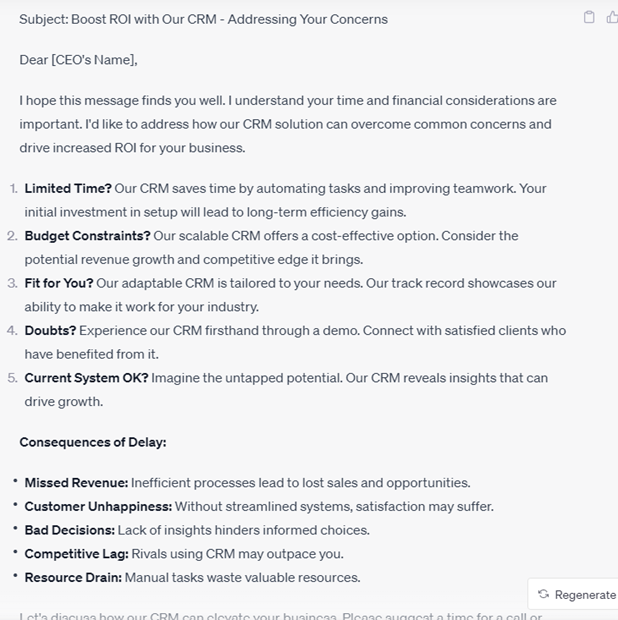Image resolution: width=618 pixels, height=620 pixels.
Task: Copy the response with the clipboard icon
Action: [x=589, y=17]
